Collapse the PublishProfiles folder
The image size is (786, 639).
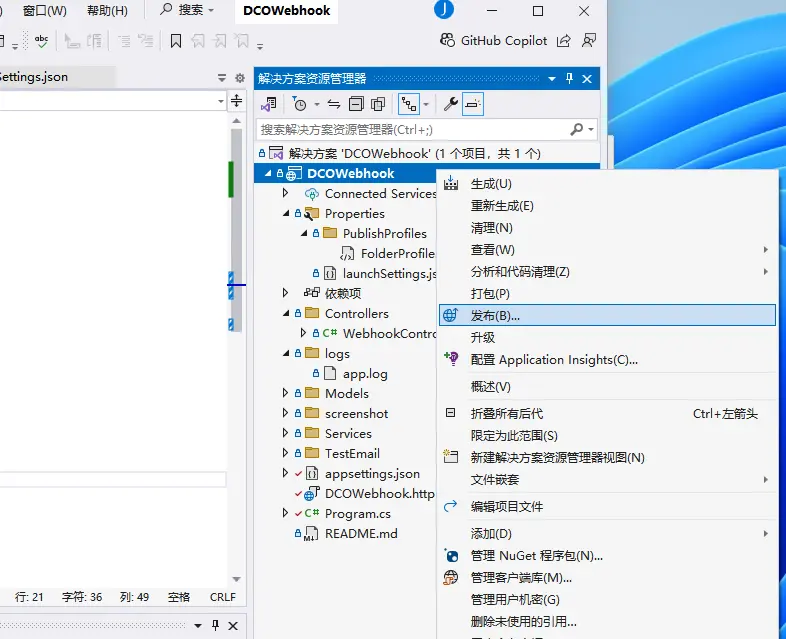(x=304, y=234)
